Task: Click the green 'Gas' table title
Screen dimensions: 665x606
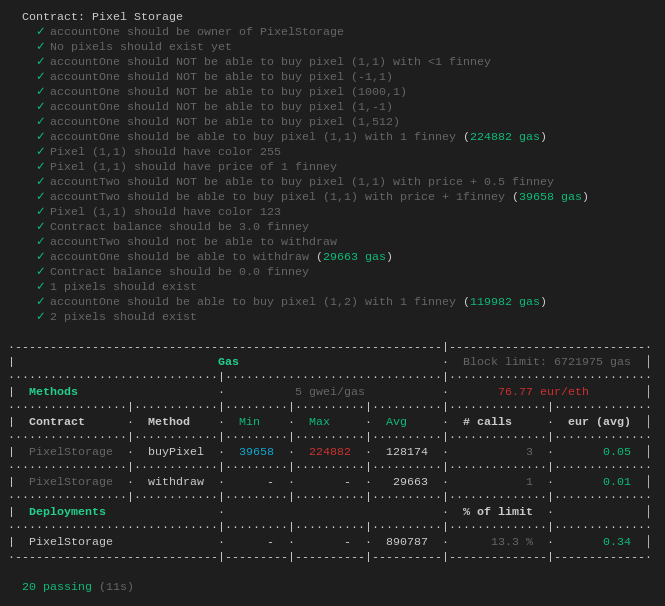Action: tap(228, 362)
